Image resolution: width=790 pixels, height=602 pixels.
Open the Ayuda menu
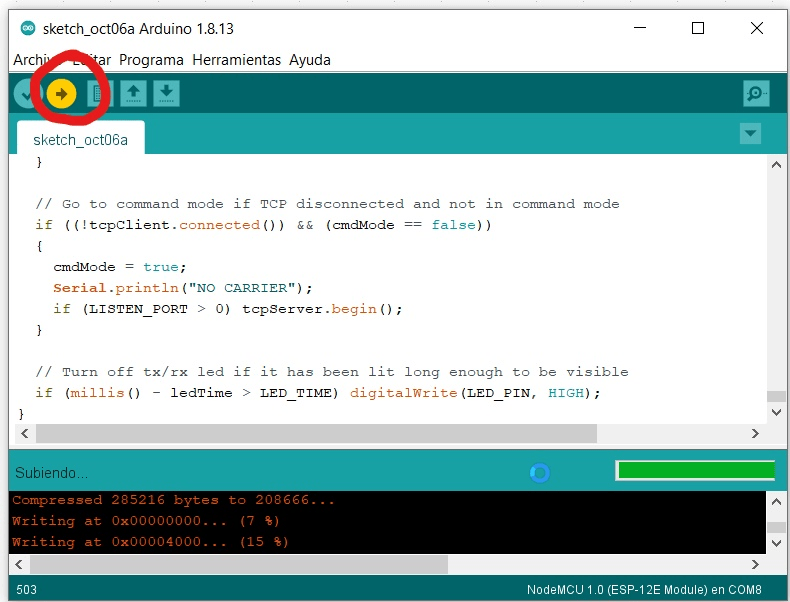(309, 60)
